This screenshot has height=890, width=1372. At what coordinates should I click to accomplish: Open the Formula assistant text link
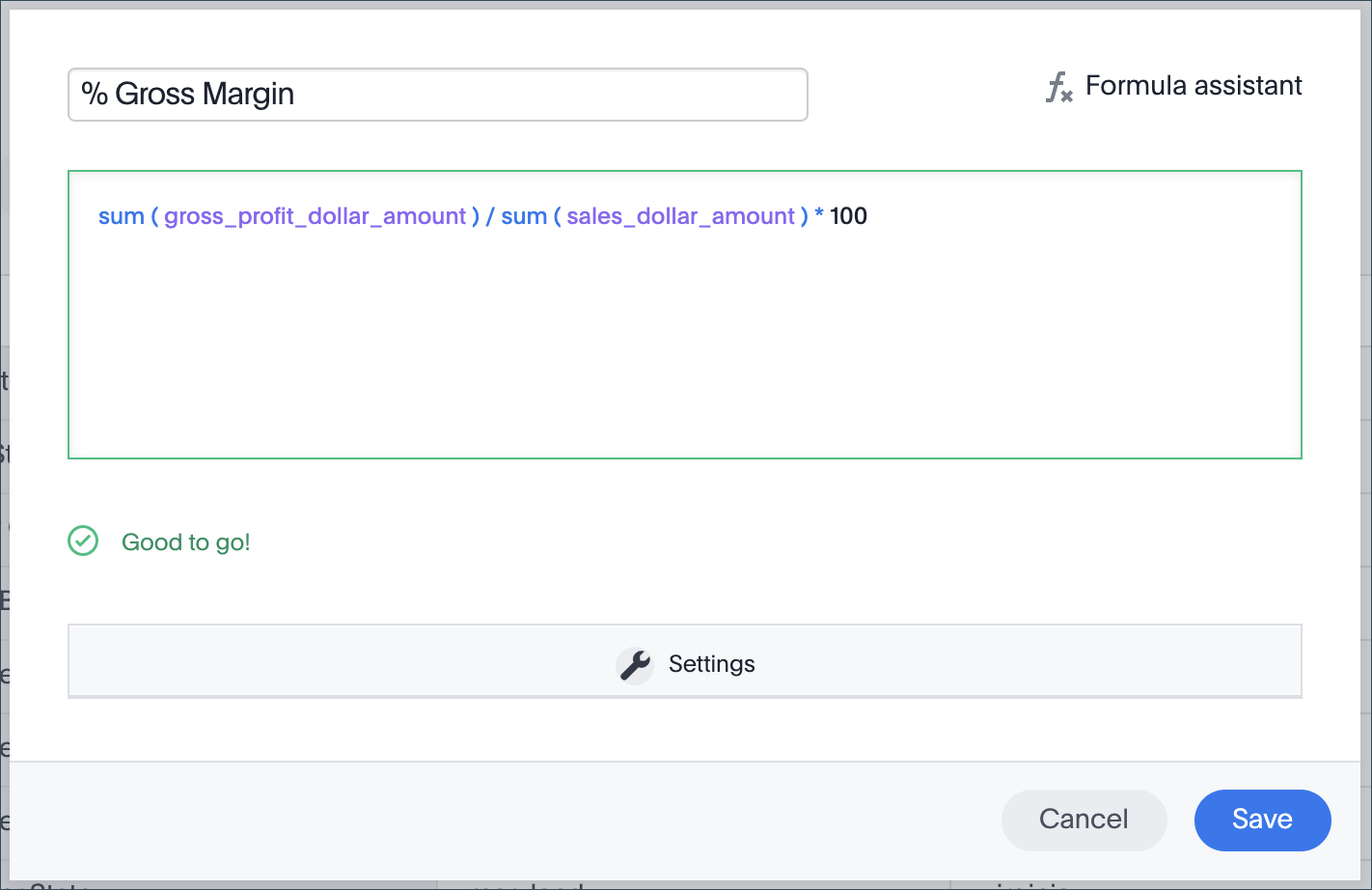[x=1194, y=86]
